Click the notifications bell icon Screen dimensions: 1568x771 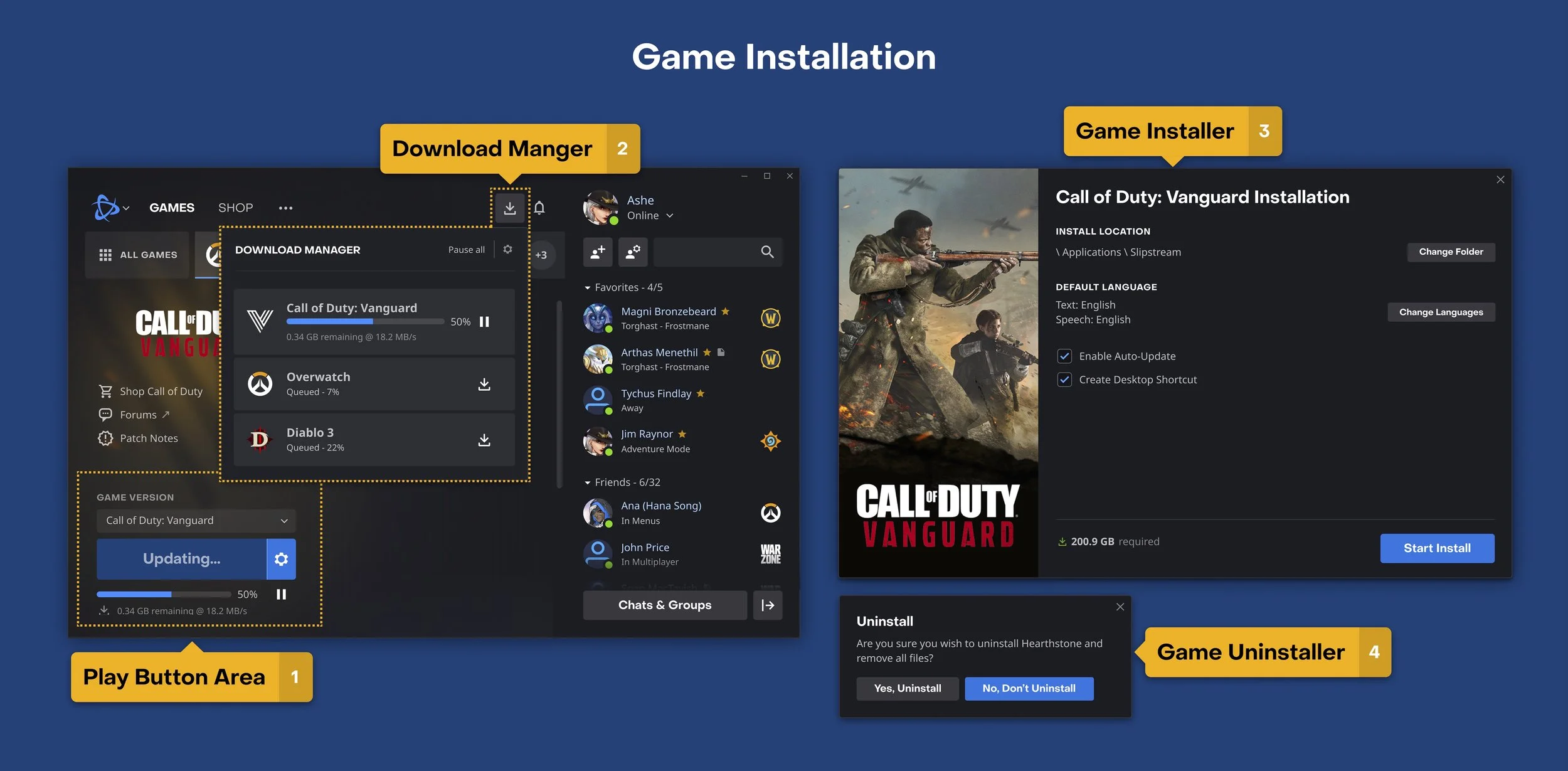pyautogui.click(x=539, y=208)
